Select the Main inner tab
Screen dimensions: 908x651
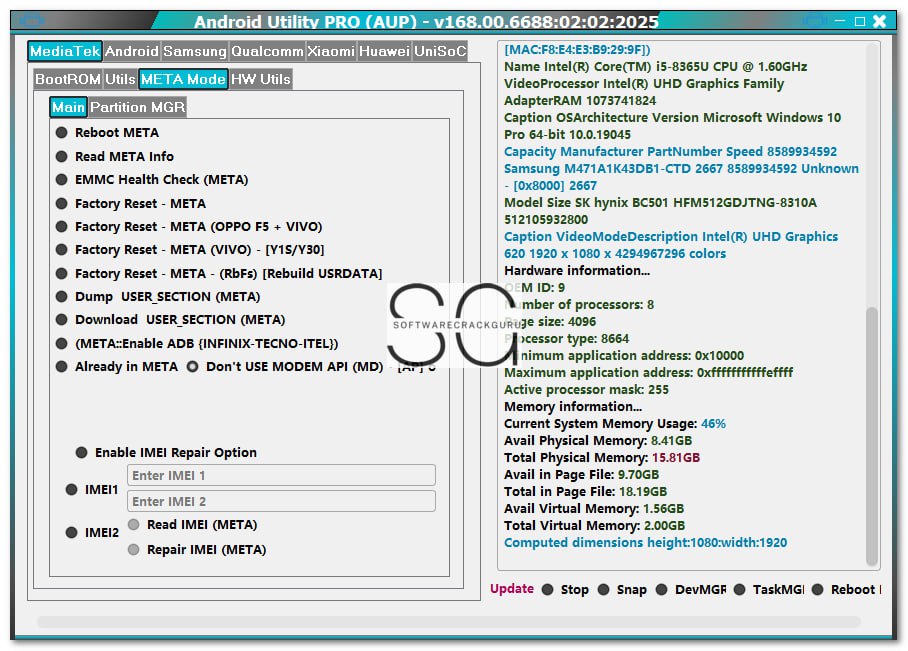[68, 107]
